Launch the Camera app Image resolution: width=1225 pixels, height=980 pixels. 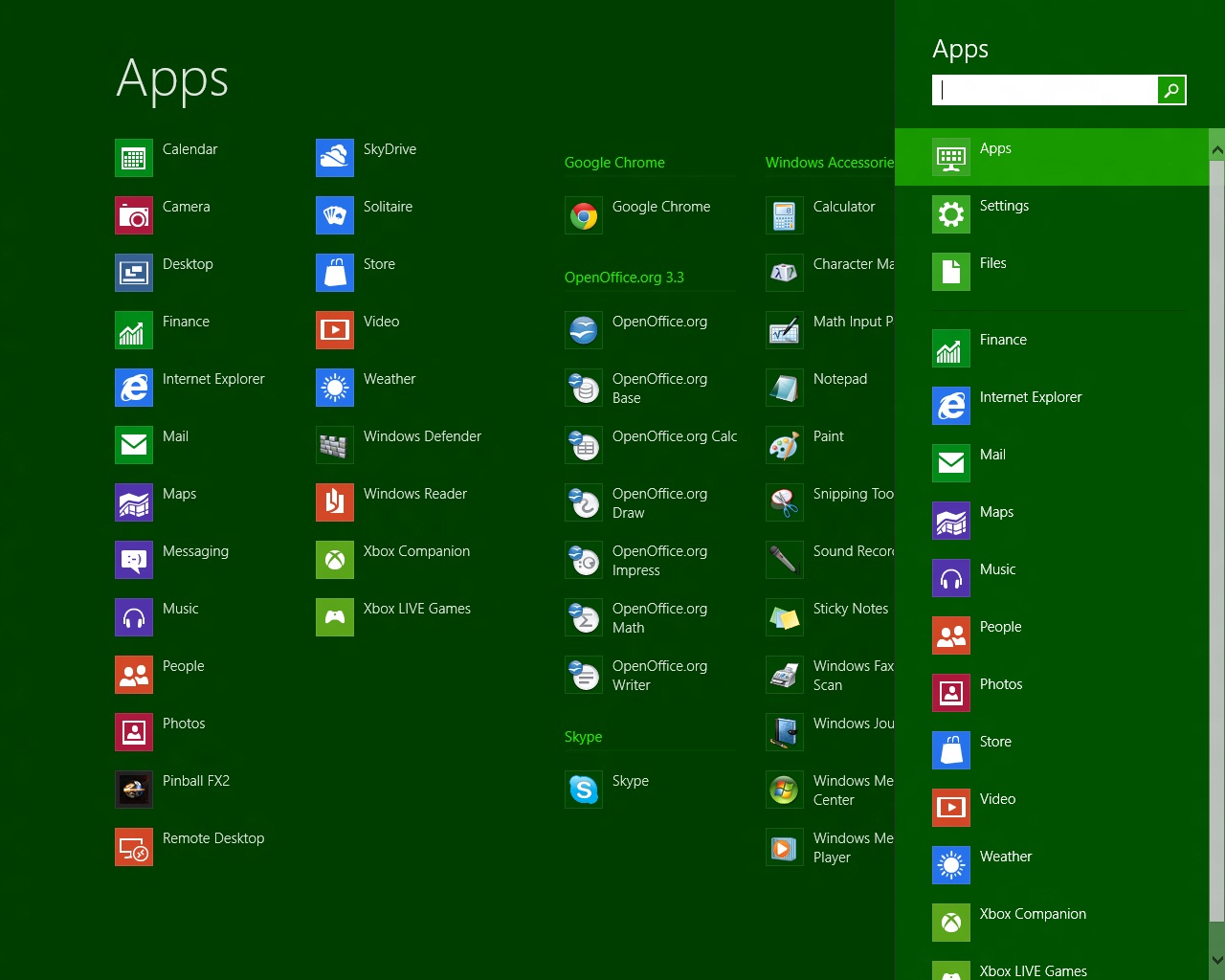[134, 215]
